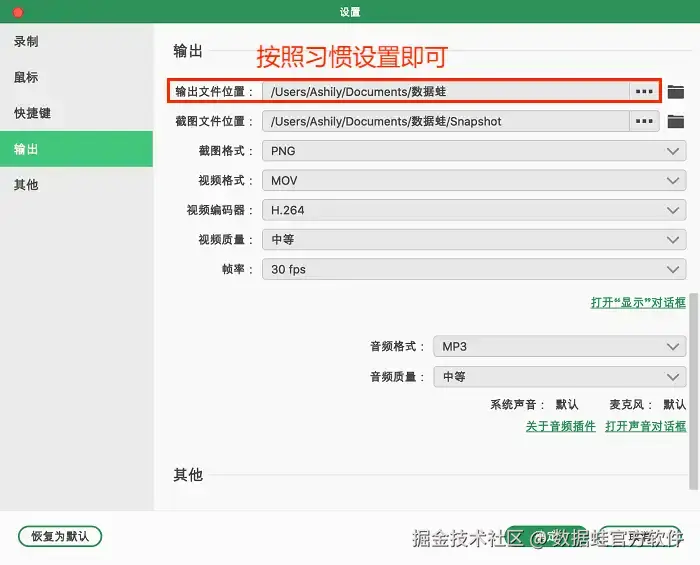
Task: Open the 关于音频插件 link
Action: click(x=561, y=426)
